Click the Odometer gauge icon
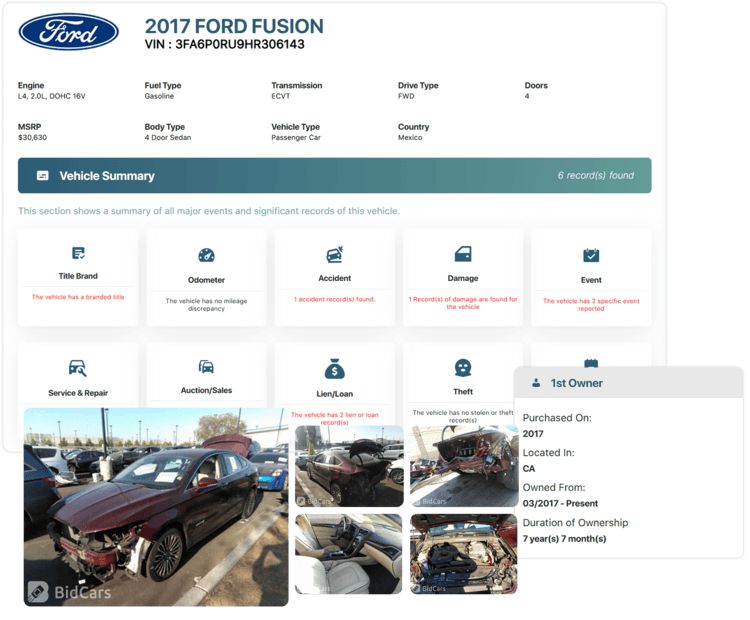The width and height of the screenshot is (750, 620). [x=206, y=255]
